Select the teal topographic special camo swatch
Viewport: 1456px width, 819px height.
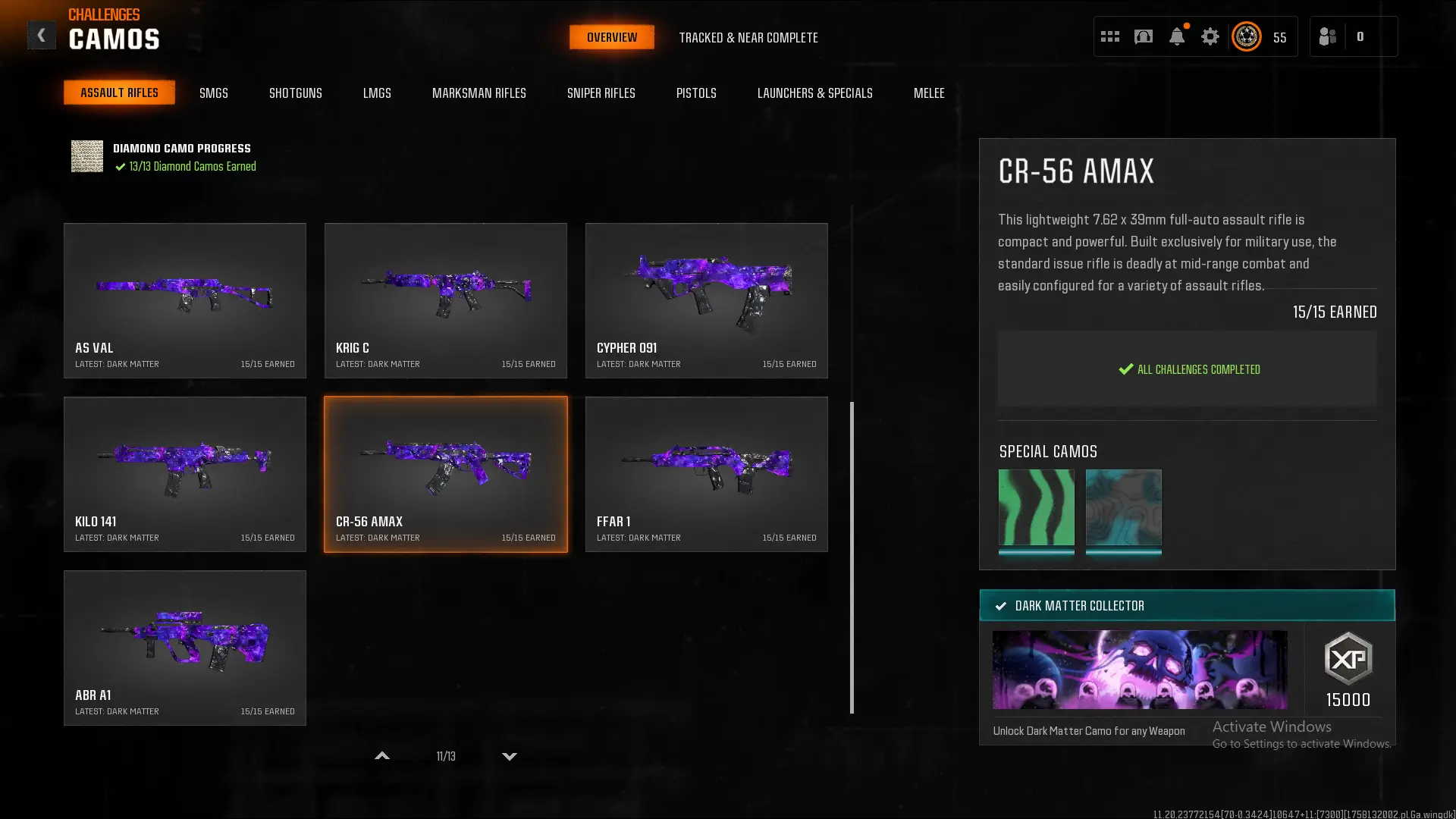[1123, 508]
